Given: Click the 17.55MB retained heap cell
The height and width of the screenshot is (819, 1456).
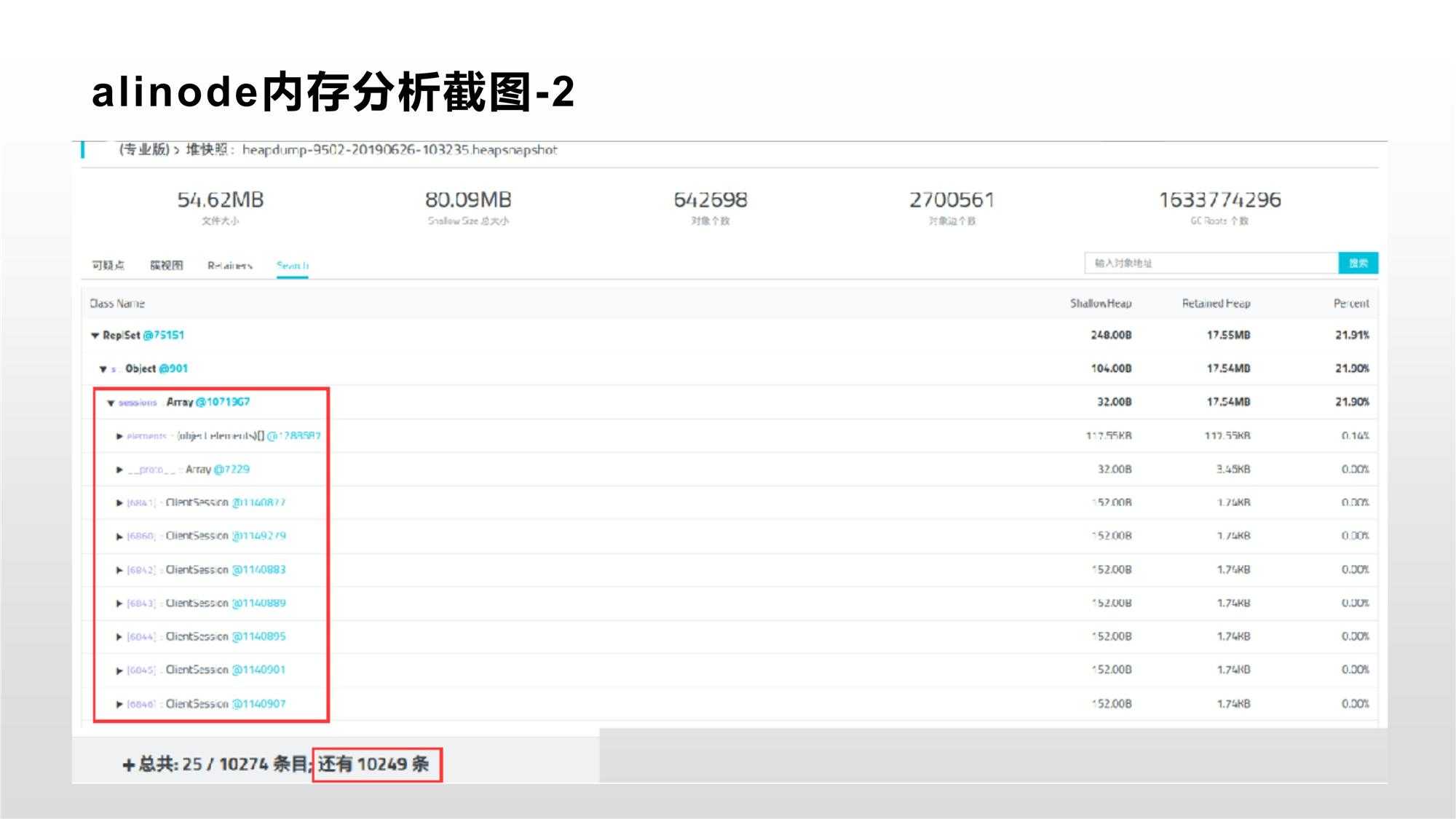Looking at the screenshot, I should 1228,335.
